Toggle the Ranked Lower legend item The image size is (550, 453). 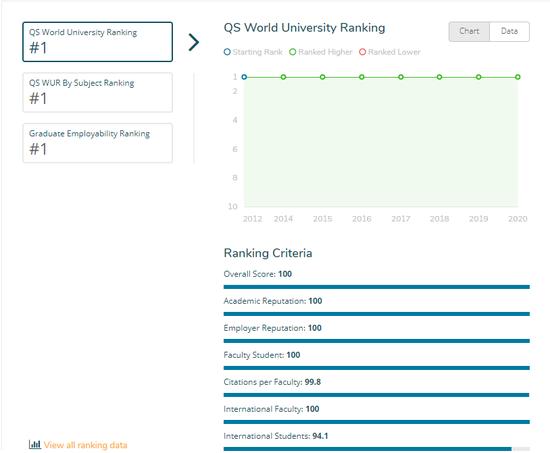coord(390,52)
